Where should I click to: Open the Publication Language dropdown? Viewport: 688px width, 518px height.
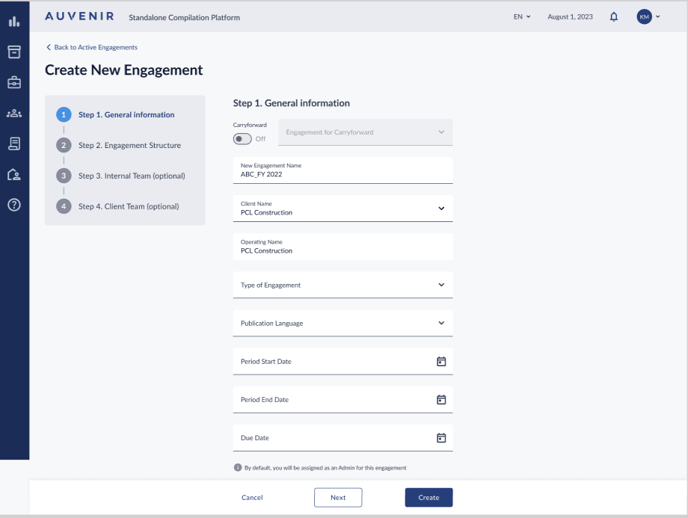[x=441, y=323]
